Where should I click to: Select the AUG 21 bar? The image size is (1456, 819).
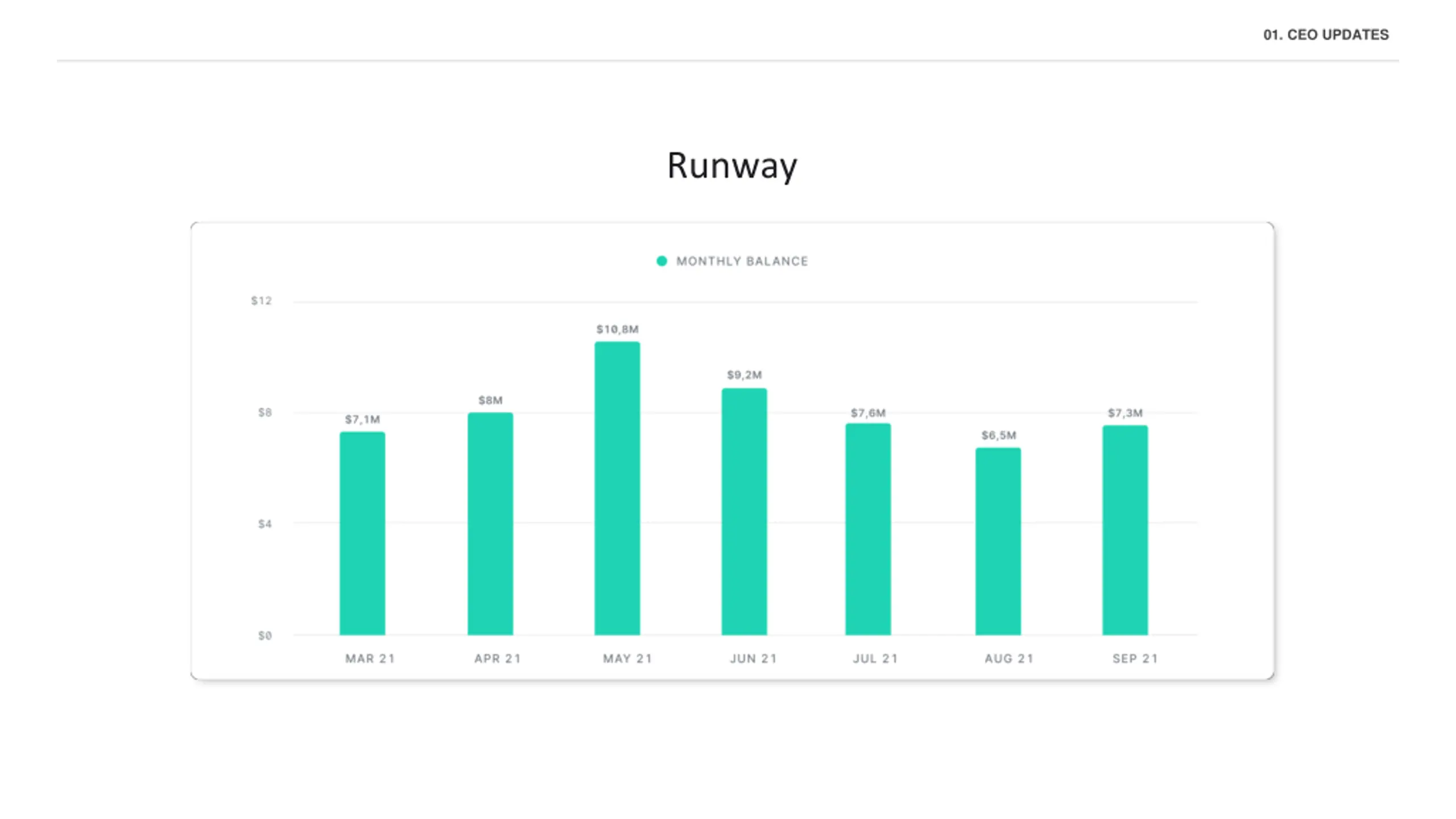[x=998, y=541]
